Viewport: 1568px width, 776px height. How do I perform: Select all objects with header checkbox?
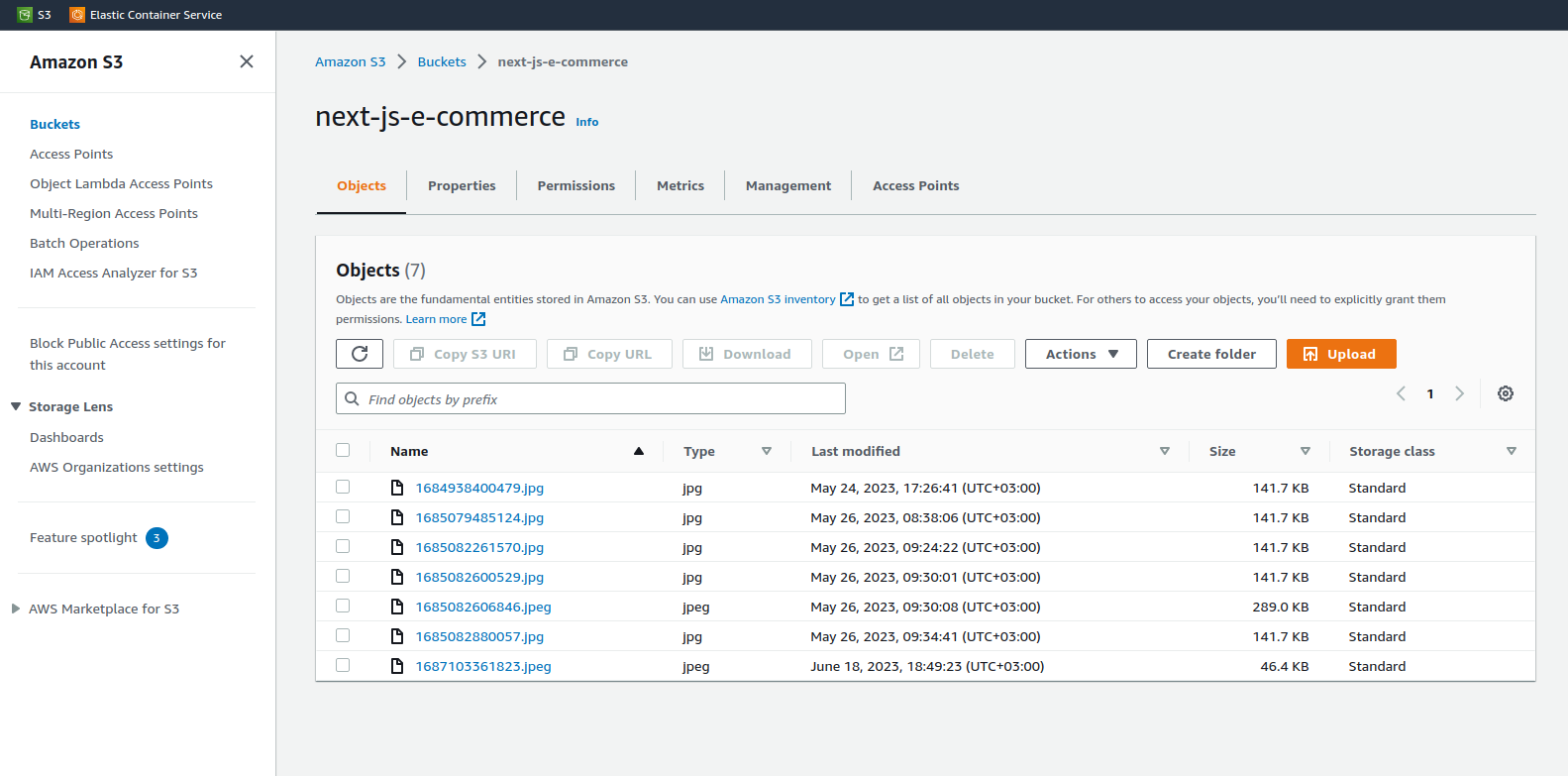(343, 450)
